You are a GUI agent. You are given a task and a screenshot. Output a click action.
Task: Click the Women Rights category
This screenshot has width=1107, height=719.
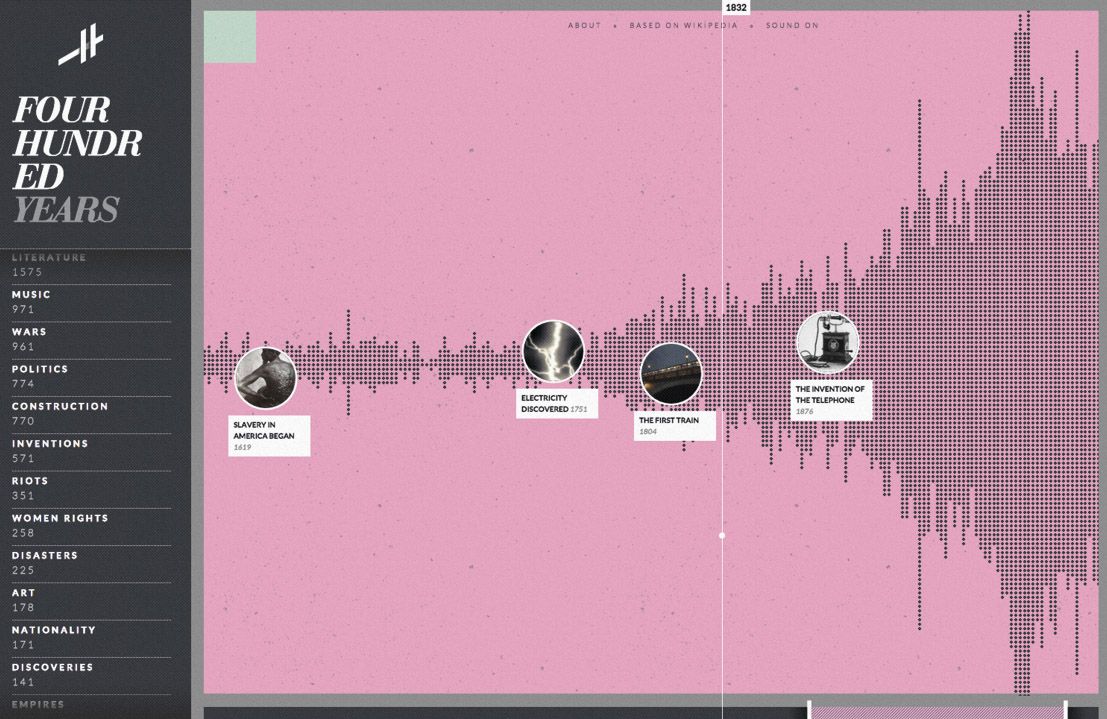pyautogui.click(x=58, y=518)
